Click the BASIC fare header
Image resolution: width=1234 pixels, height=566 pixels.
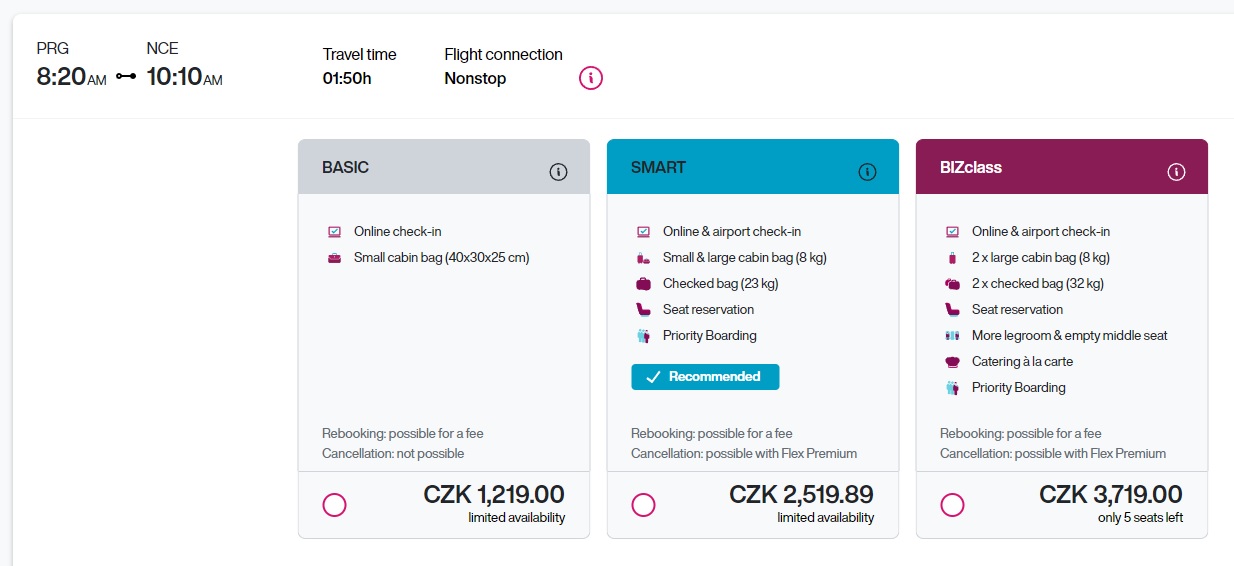345,168
